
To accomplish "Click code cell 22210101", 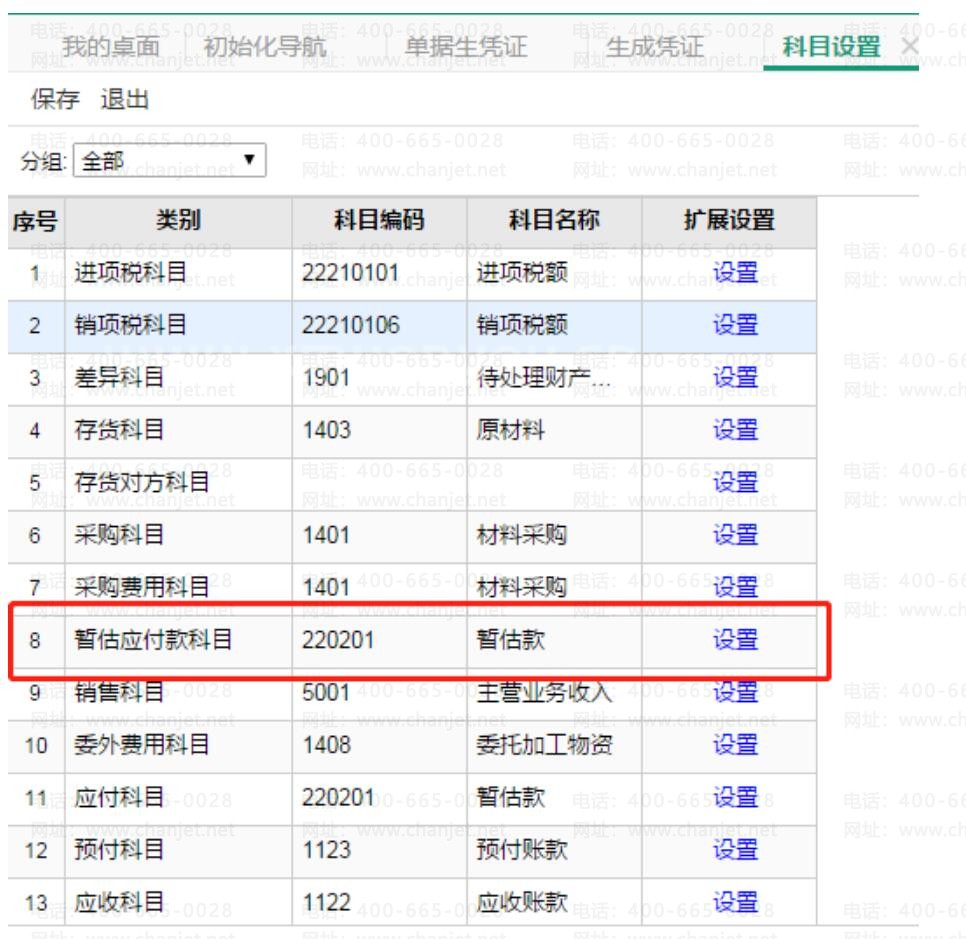I will (379, 274).
